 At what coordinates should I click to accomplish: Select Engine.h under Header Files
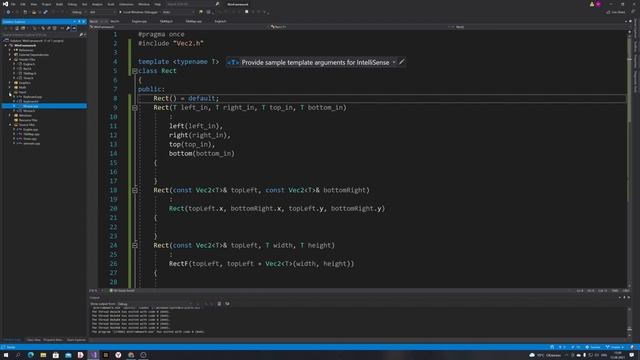coord(29,64)
